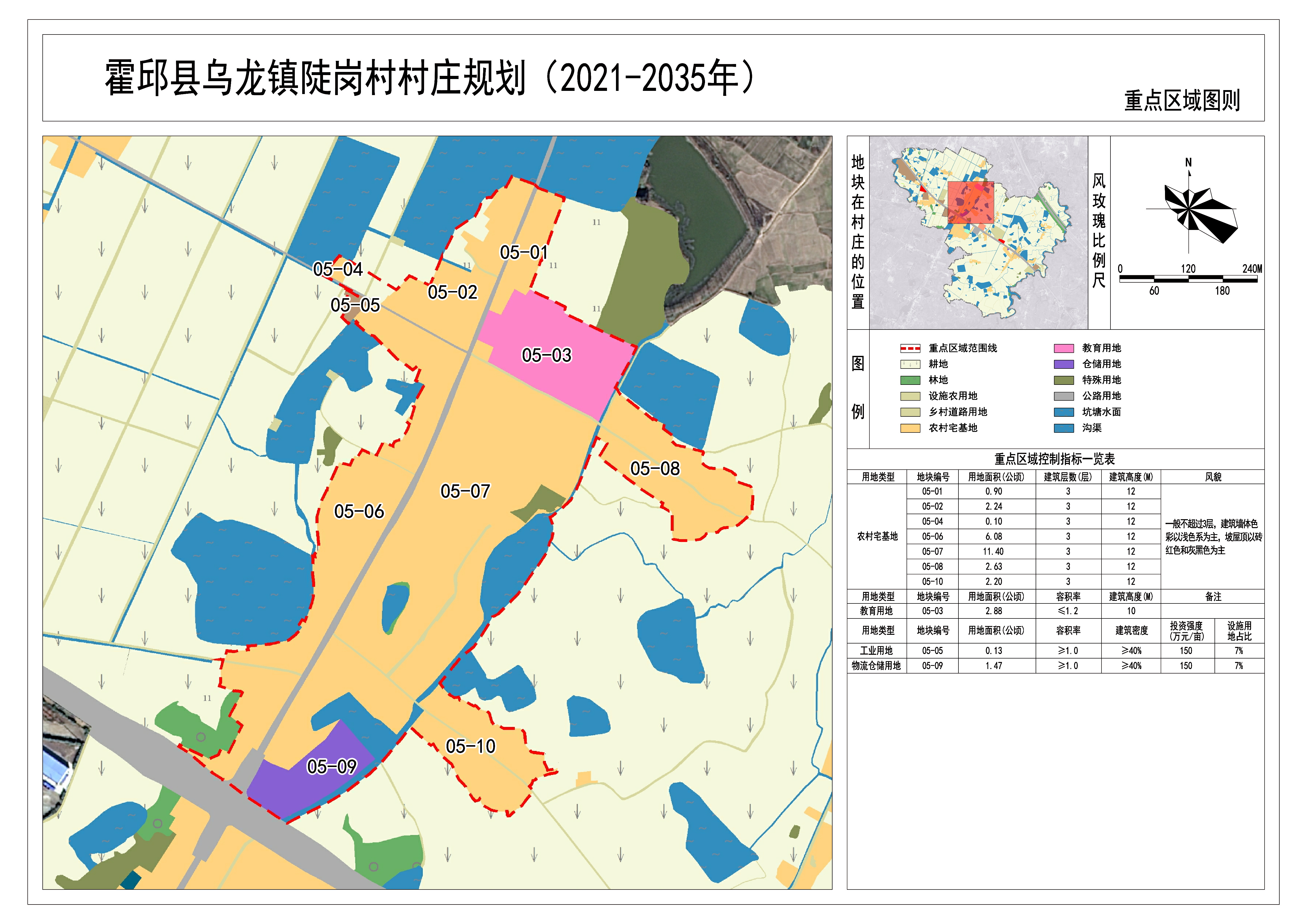Screen dimensions: 1307x924
Task: Click the 05-09 purple parcel label on map
Action: coord(331,767)
